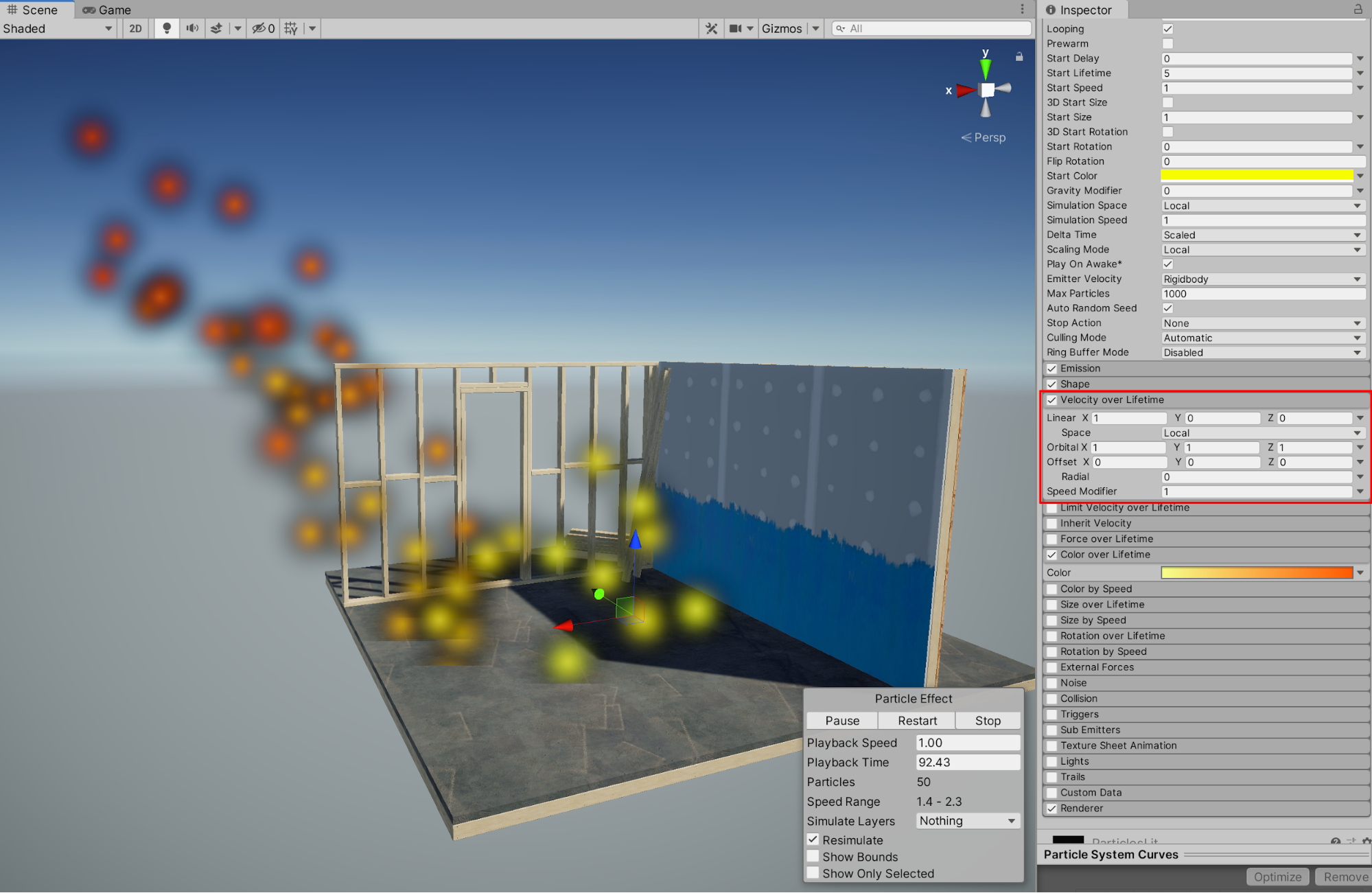Open the Shaded draw mode dropdown
1372x893 pixels.
tap(58, 28)
